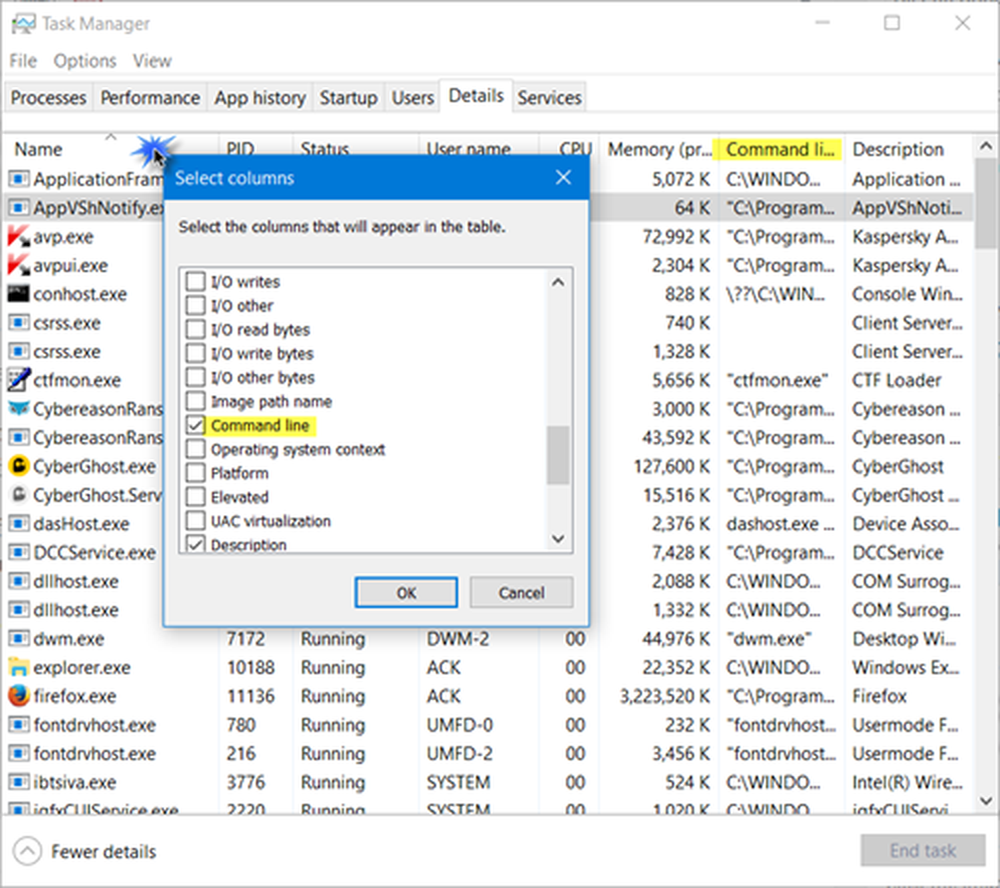Click the explorer.exe folder icon
Screen dimensions: 1000x888
(18, 667)
